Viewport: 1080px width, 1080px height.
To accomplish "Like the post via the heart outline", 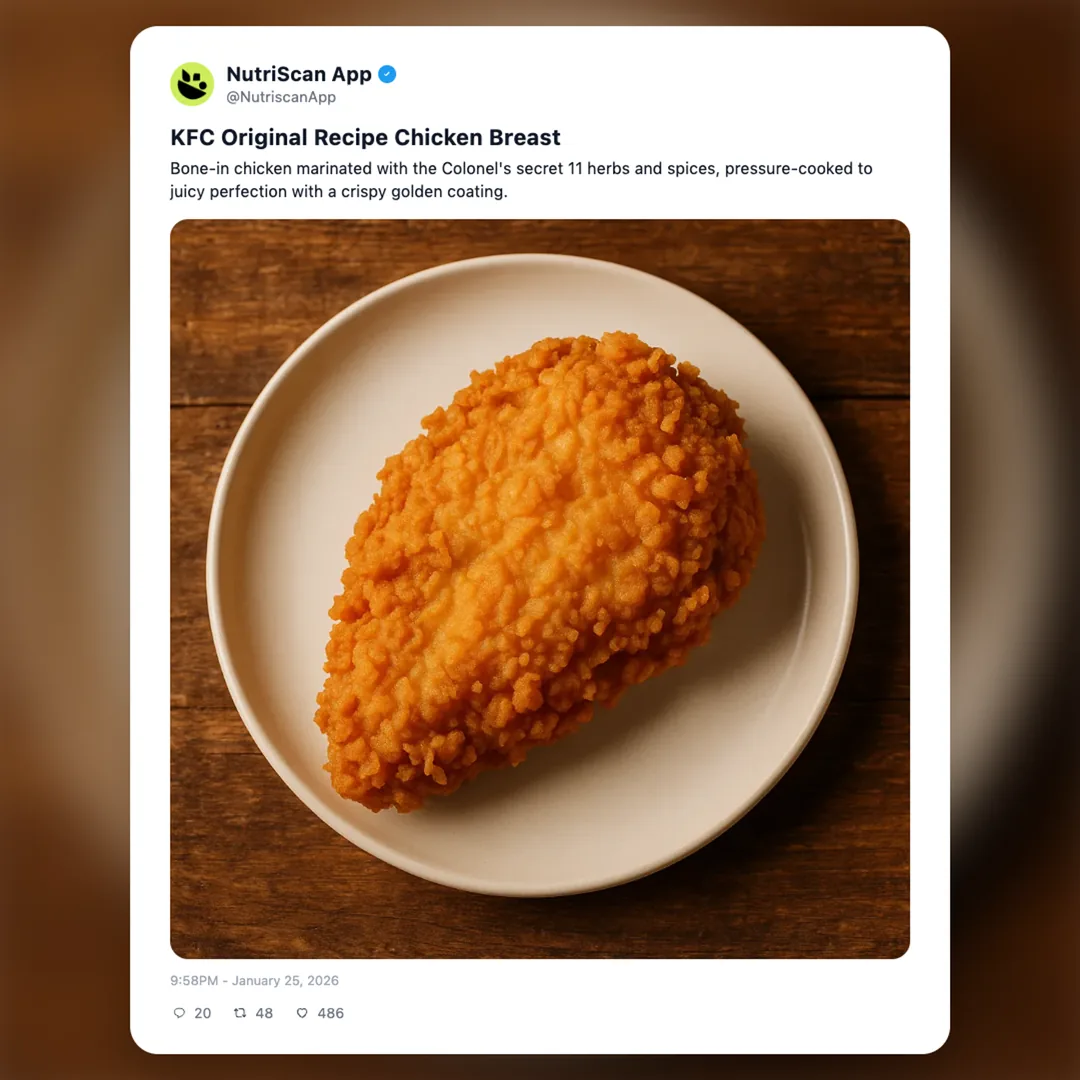I will coord(302,1013).
